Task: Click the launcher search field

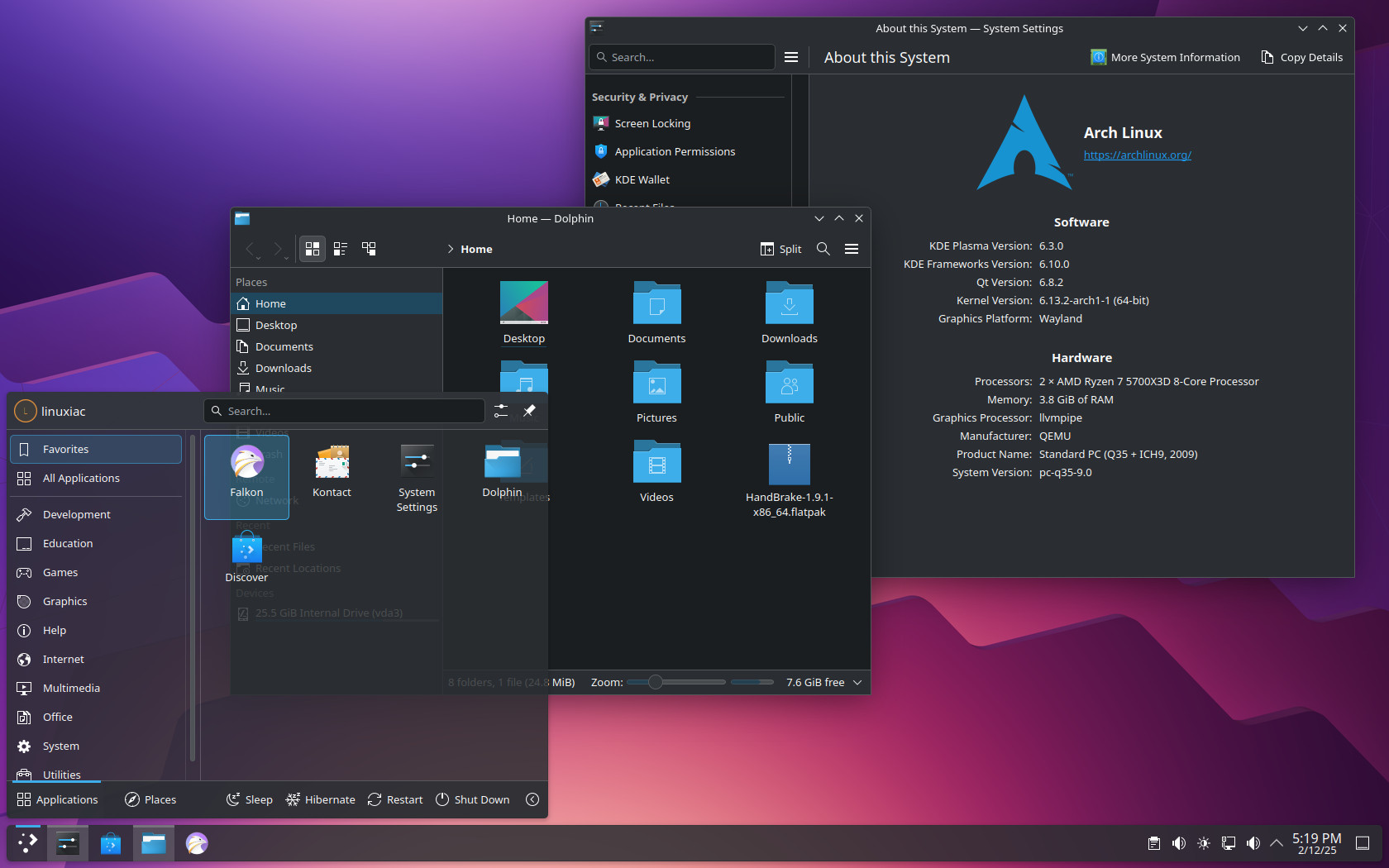Action: point(344,411)
